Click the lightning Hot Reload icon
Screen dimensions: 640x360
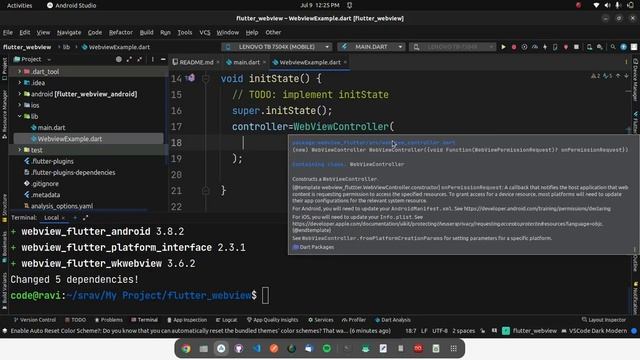545,47
